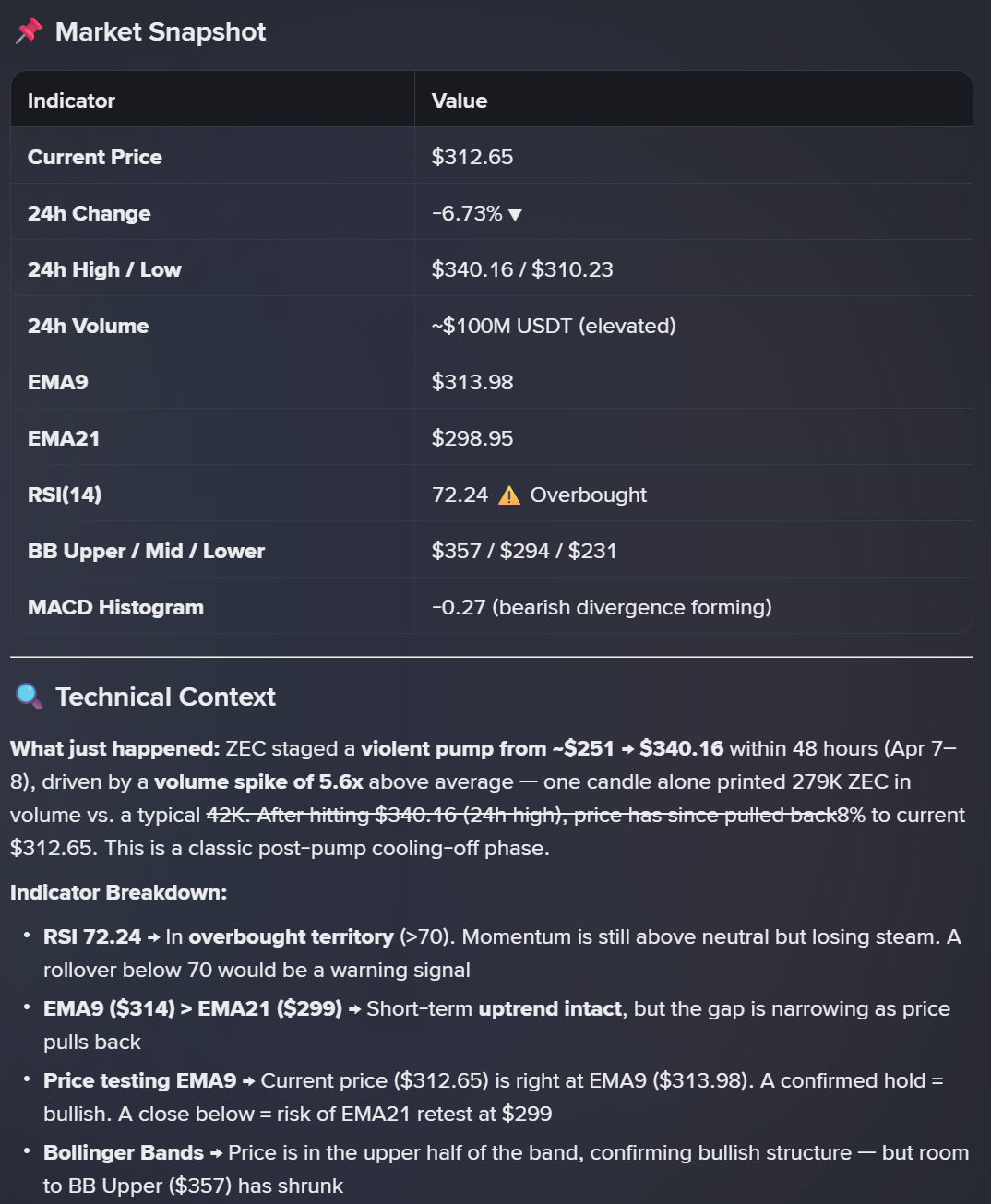Click the RSI(14) row label
Screen dimensions: 991x1204
click(65, 495)
